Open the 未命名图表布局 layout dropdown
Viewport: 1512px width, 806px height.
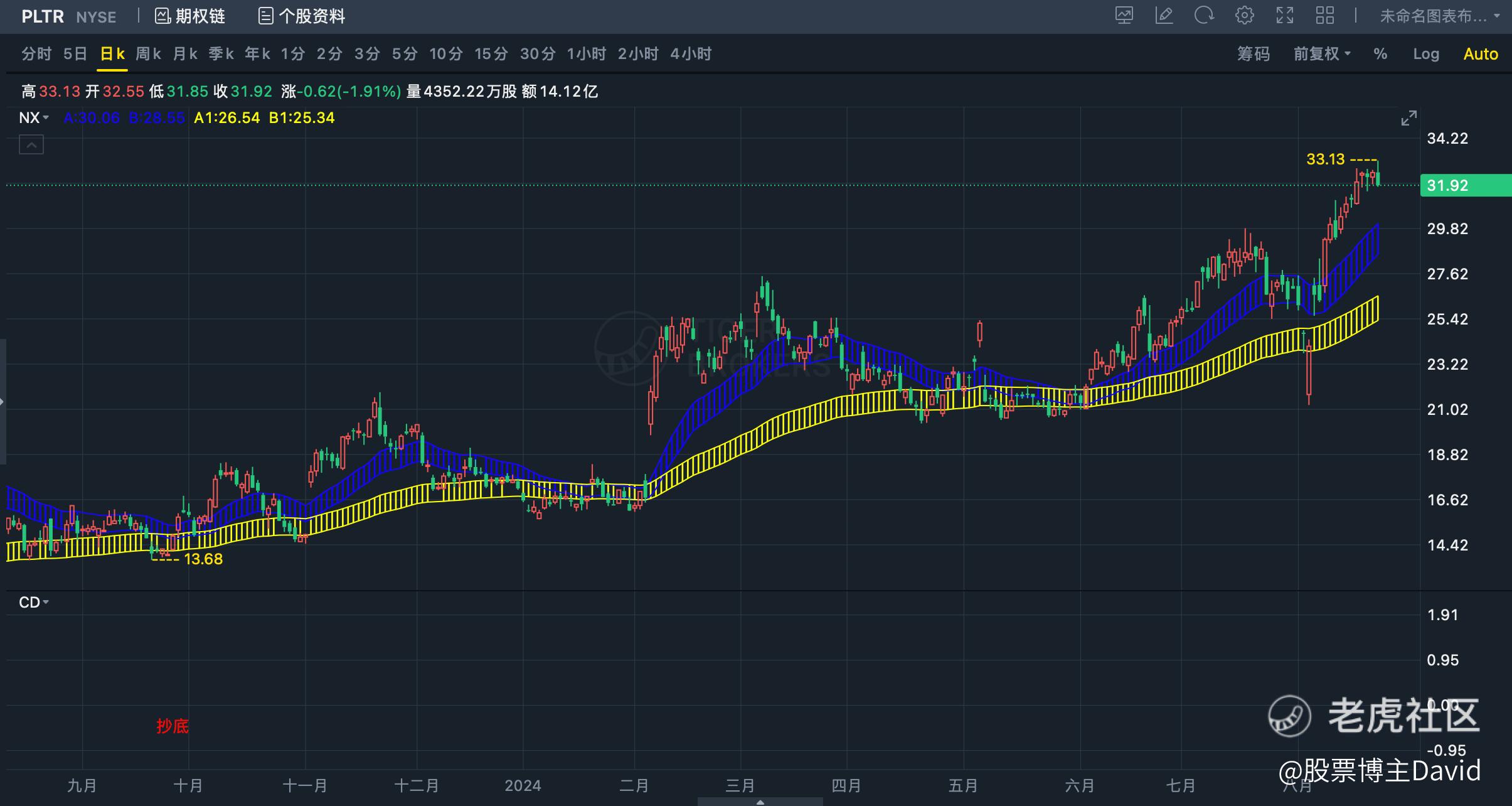pos(1439,16)
